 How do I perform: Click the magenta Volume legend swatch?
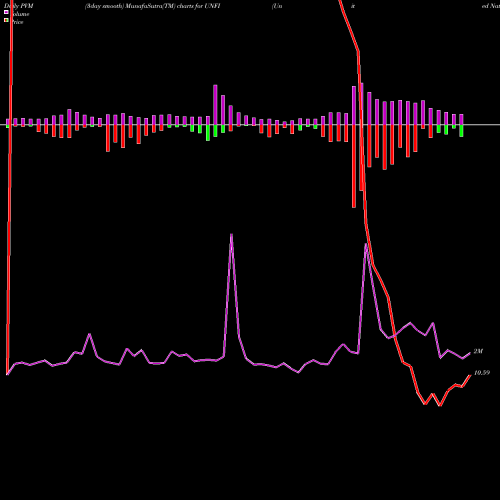6,12
